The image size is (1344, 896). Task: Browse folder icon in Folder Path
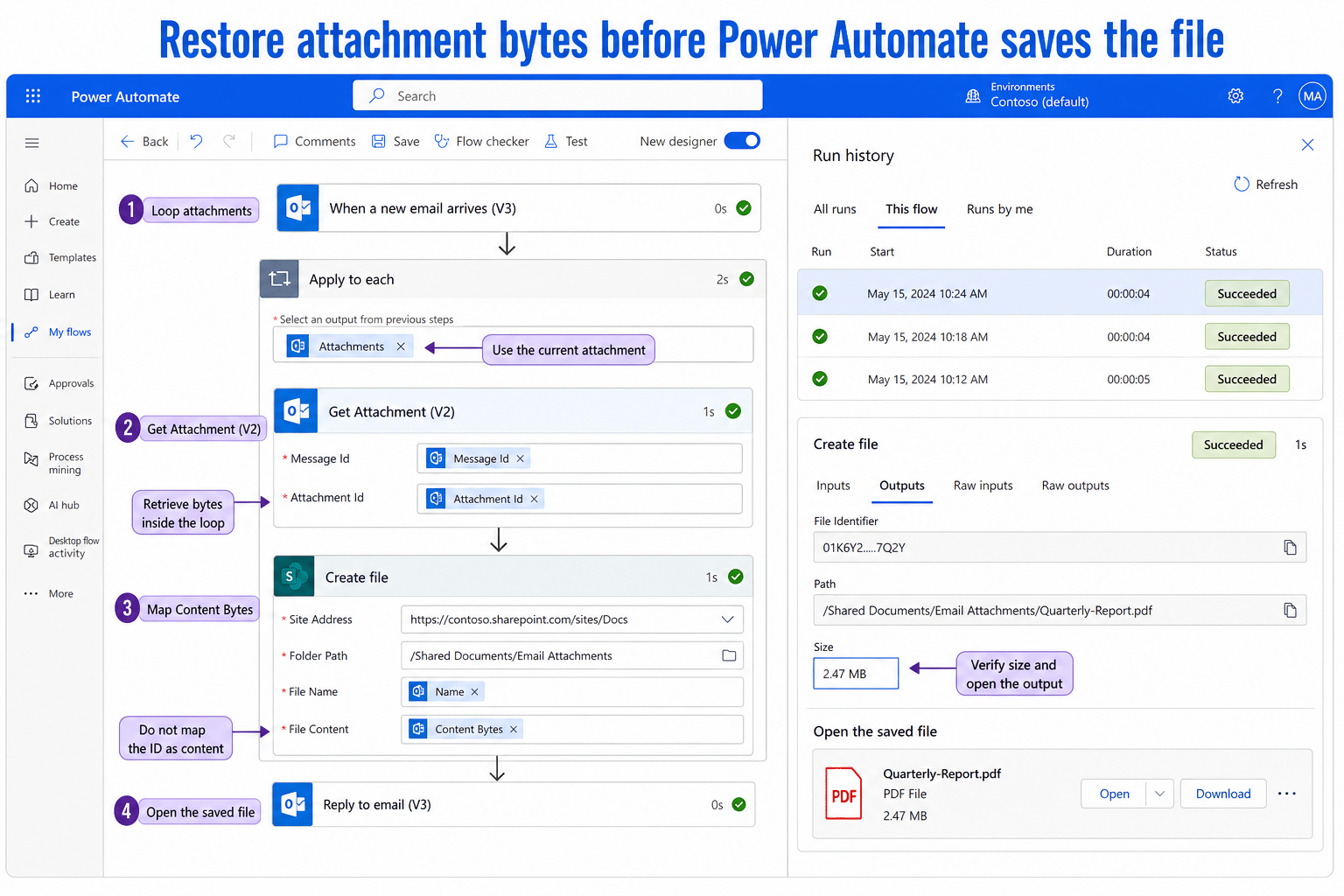click(729, 656)
